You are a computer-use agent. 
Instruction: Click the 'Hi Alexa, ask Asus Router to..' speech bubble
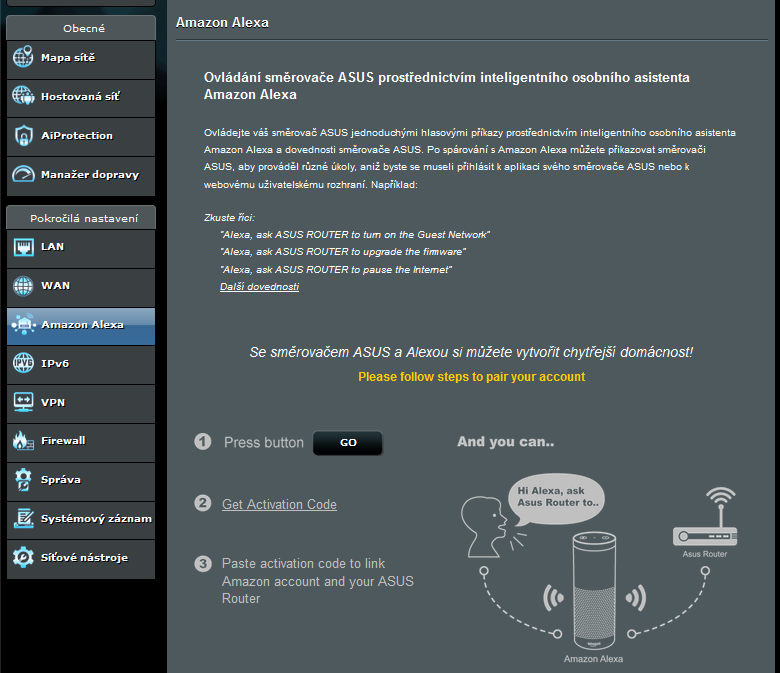tap(556, 497)
